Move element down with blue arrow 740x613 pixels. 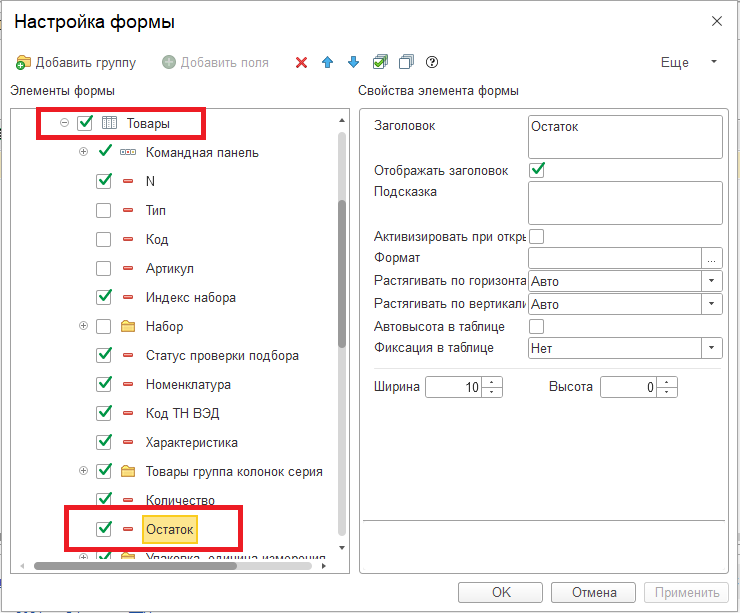pyautogui.click(x=353, y=62)
